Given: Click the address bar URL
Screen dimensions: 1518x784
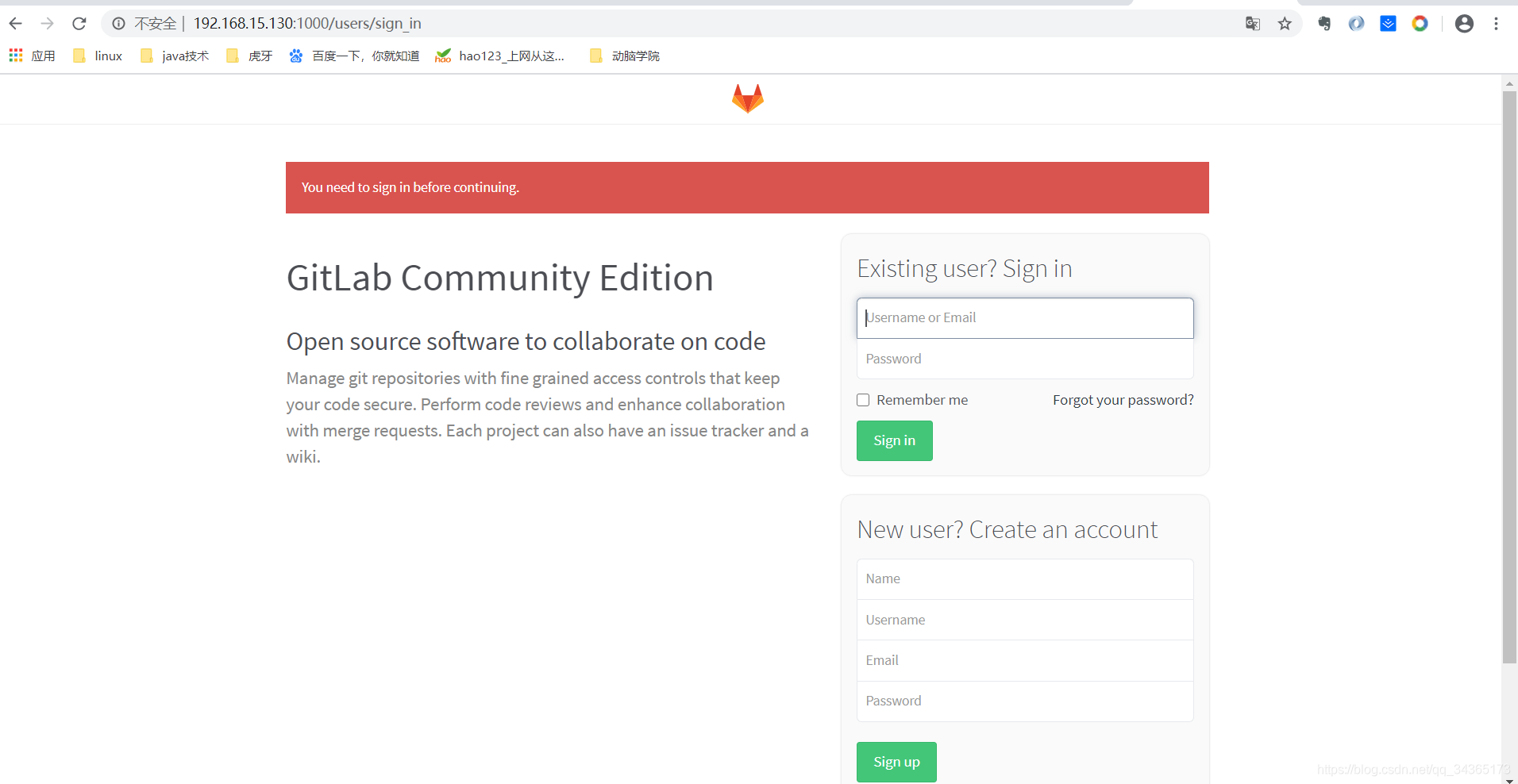Looking at the screenshot, I should [307, 24].
